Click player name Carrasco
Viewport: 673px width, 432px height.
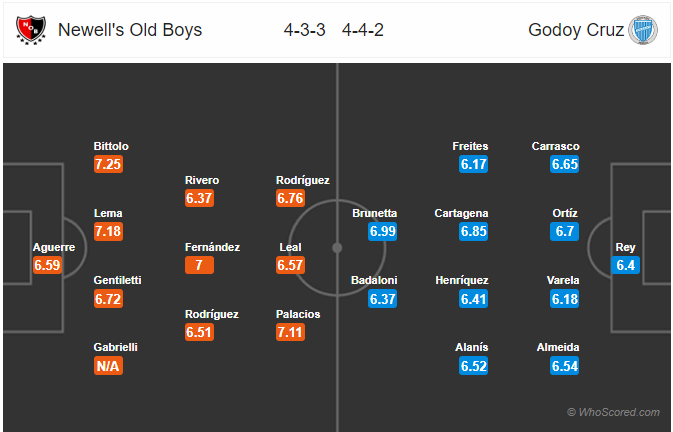point(555,146)
